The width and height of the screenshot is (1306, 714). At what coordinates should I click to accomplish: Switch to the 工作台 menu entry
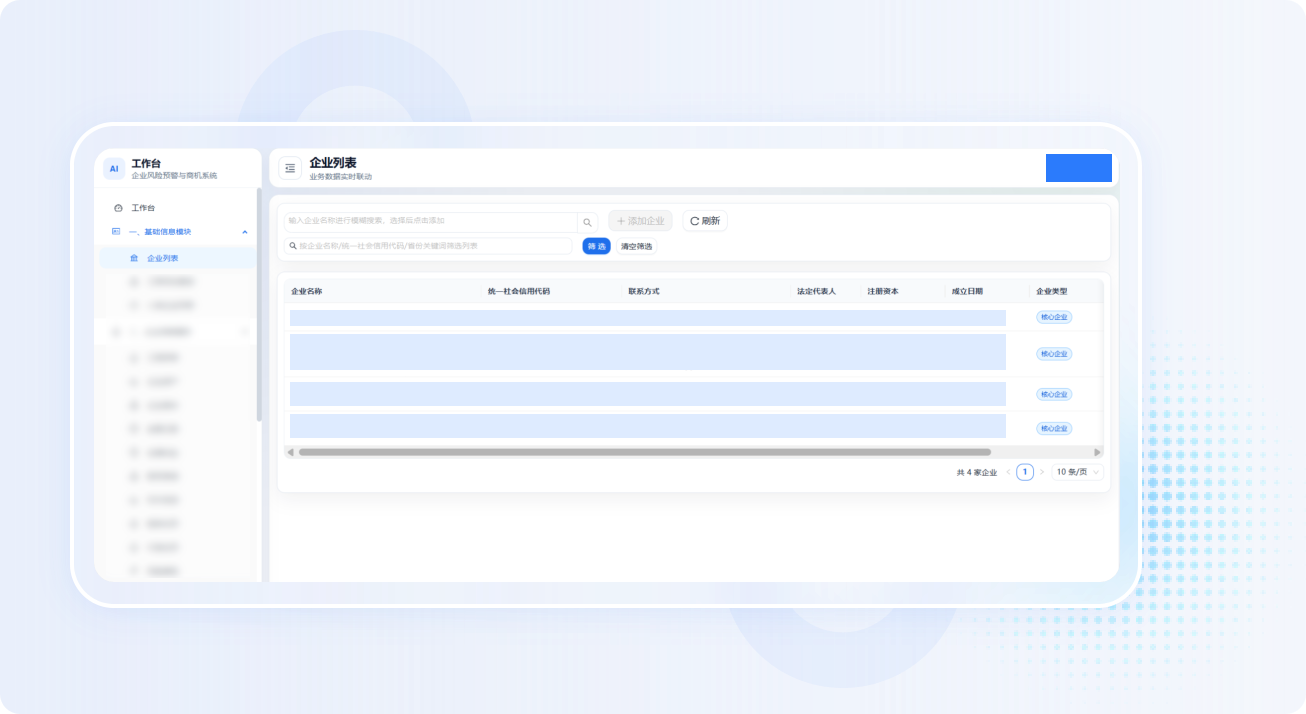pos(145,207)
